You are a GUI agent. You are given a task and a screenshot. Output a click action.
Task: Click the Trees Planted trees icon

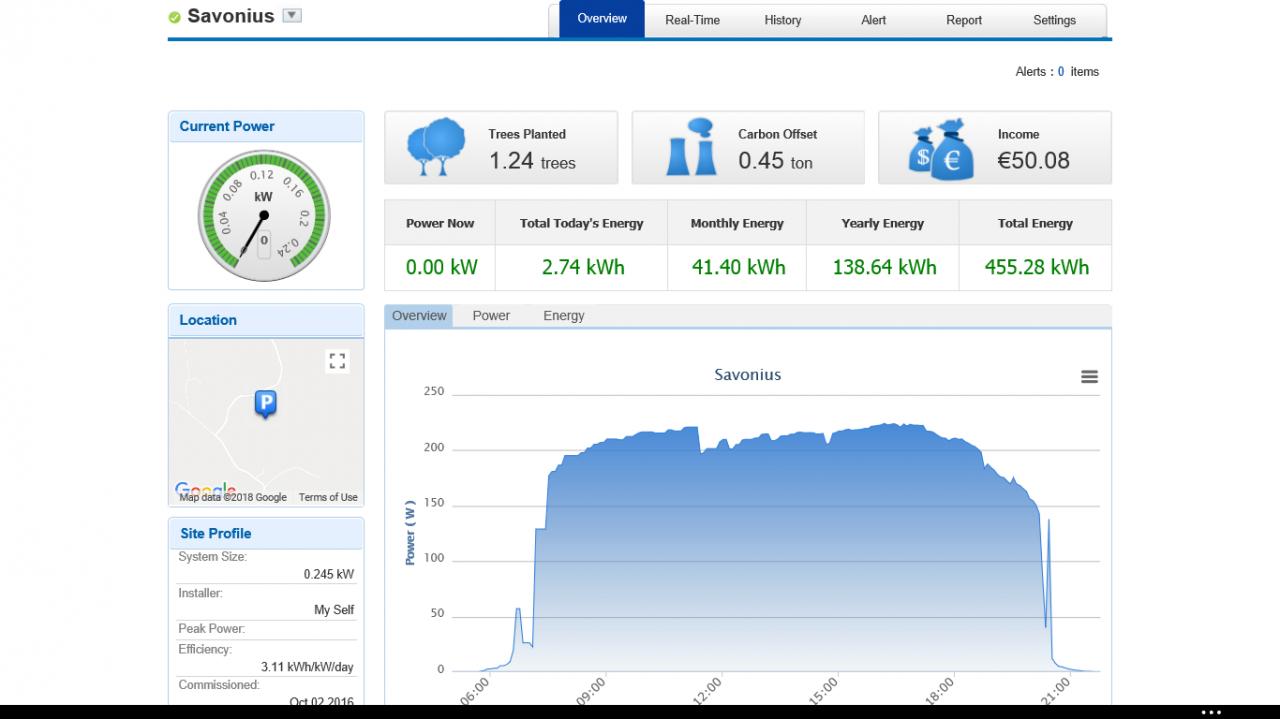[436, 147]
